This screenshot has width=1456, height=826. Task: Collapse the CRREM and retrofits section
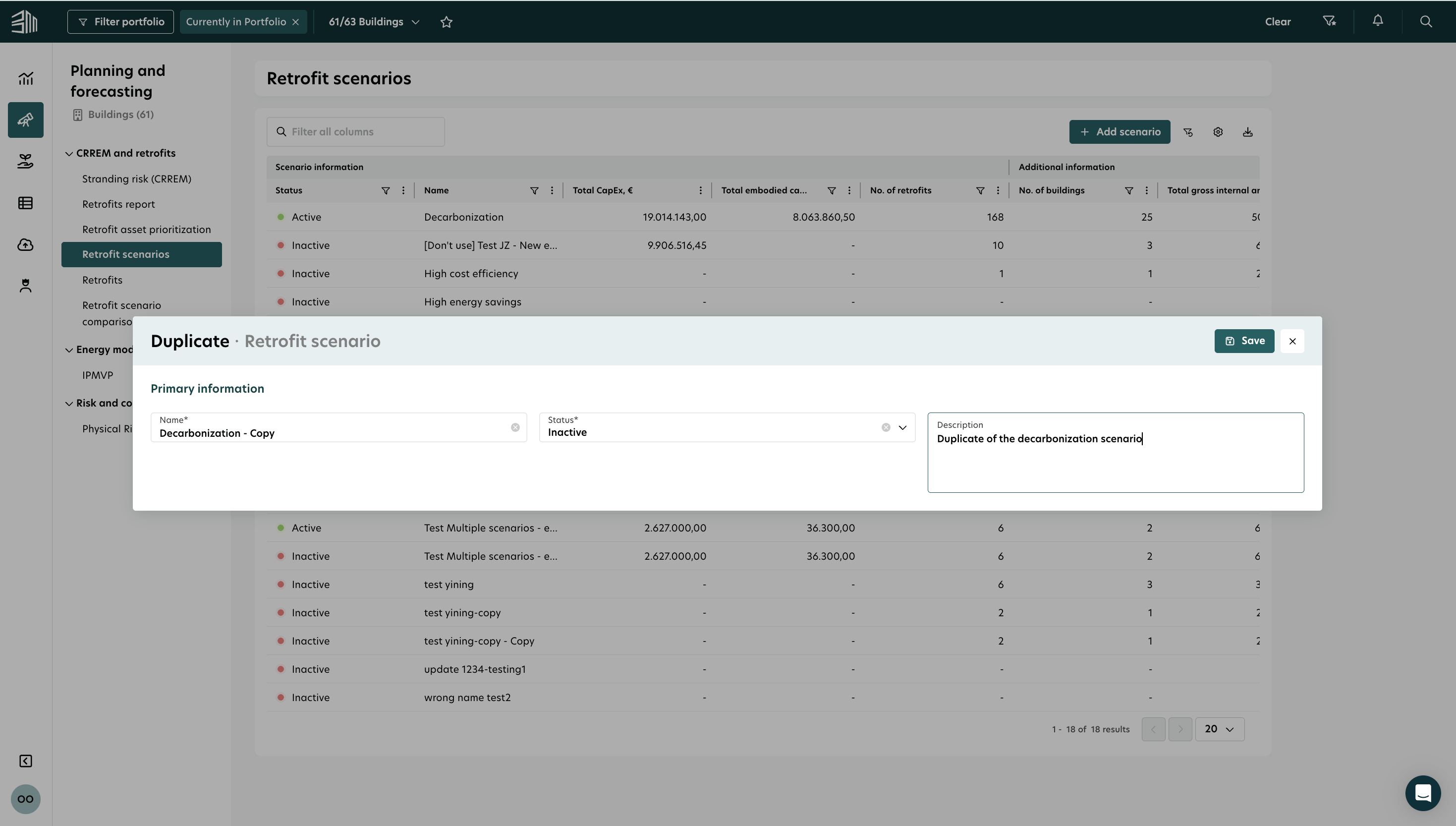click(68, 153)
